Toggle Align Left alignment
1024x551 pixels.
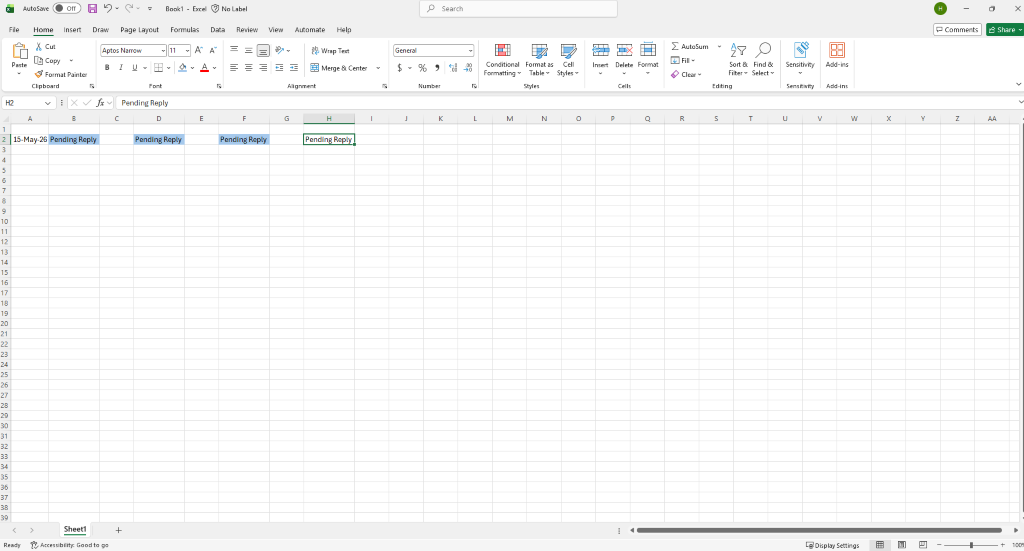(x=234, y=68)
